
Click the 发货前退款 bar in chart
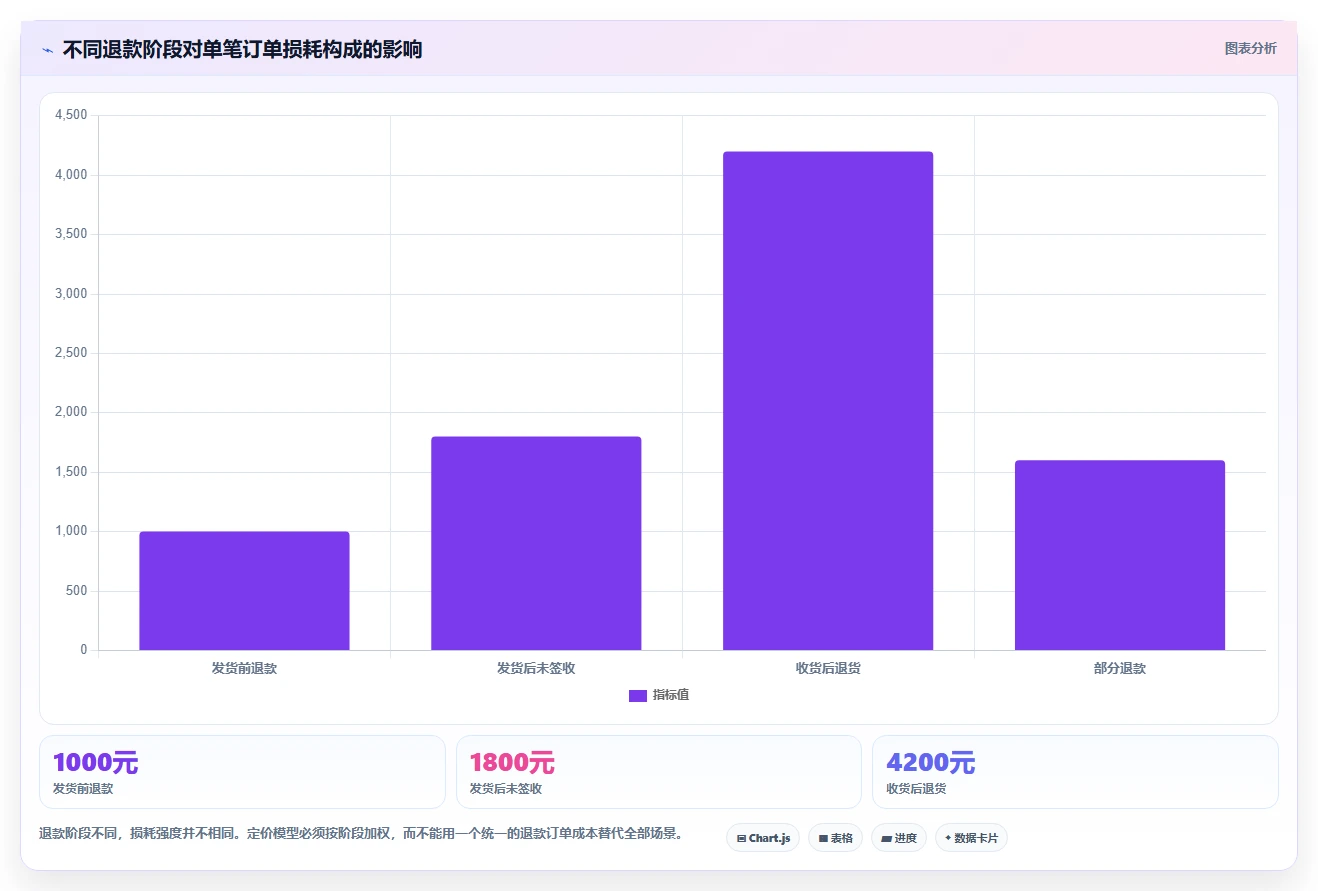(244, 591)
